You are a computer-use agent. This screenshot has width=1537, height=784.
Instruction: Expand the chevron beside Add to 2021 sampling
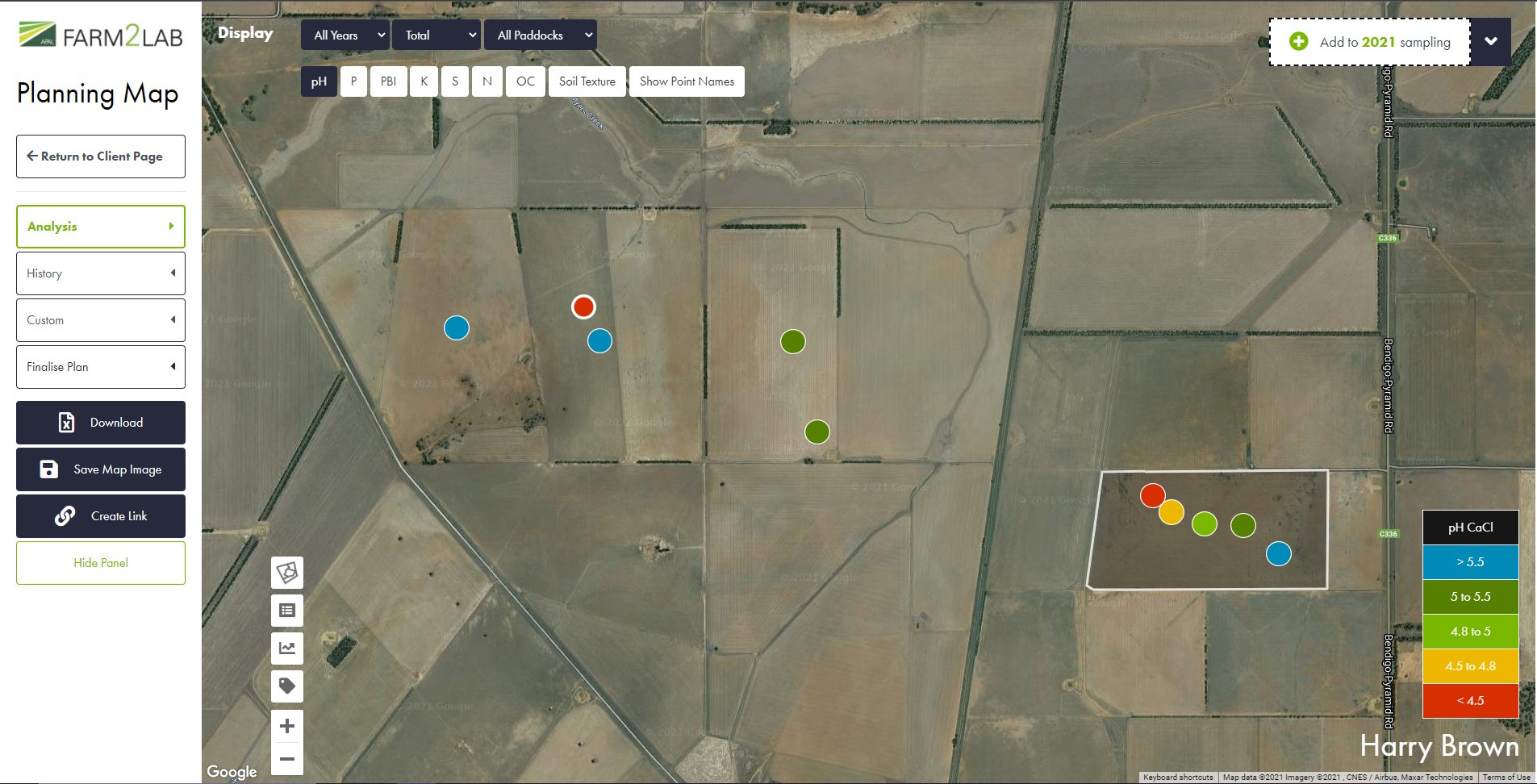pyautogui.click(x=1490, y=42)
